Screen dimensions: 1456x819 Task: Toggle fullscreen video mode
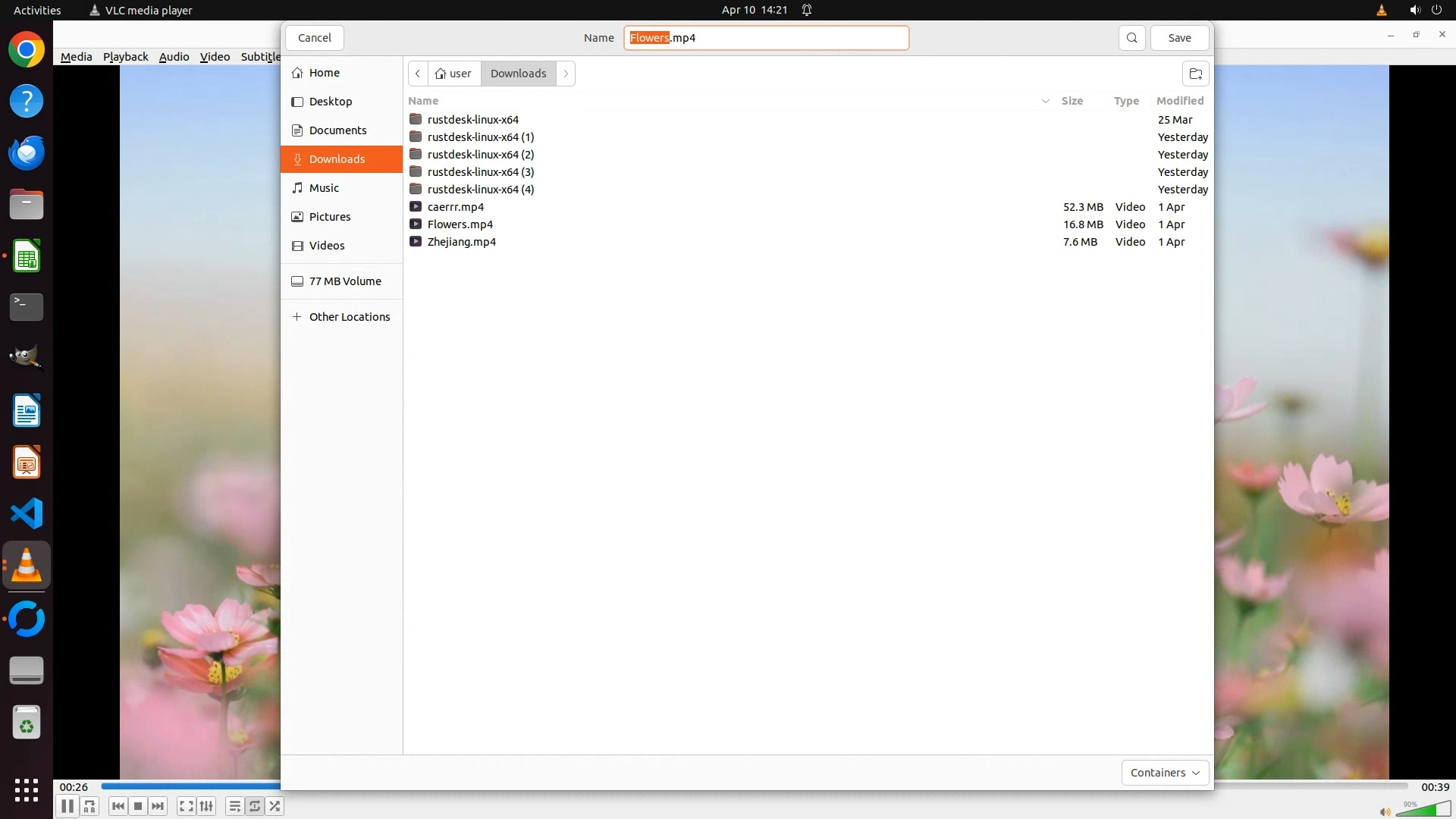[186, 806]
